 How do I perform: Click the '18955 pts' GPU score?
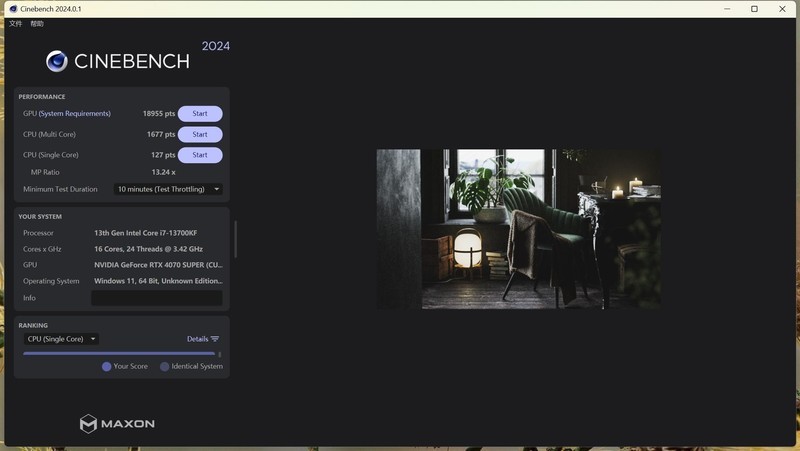coord(159,114)
